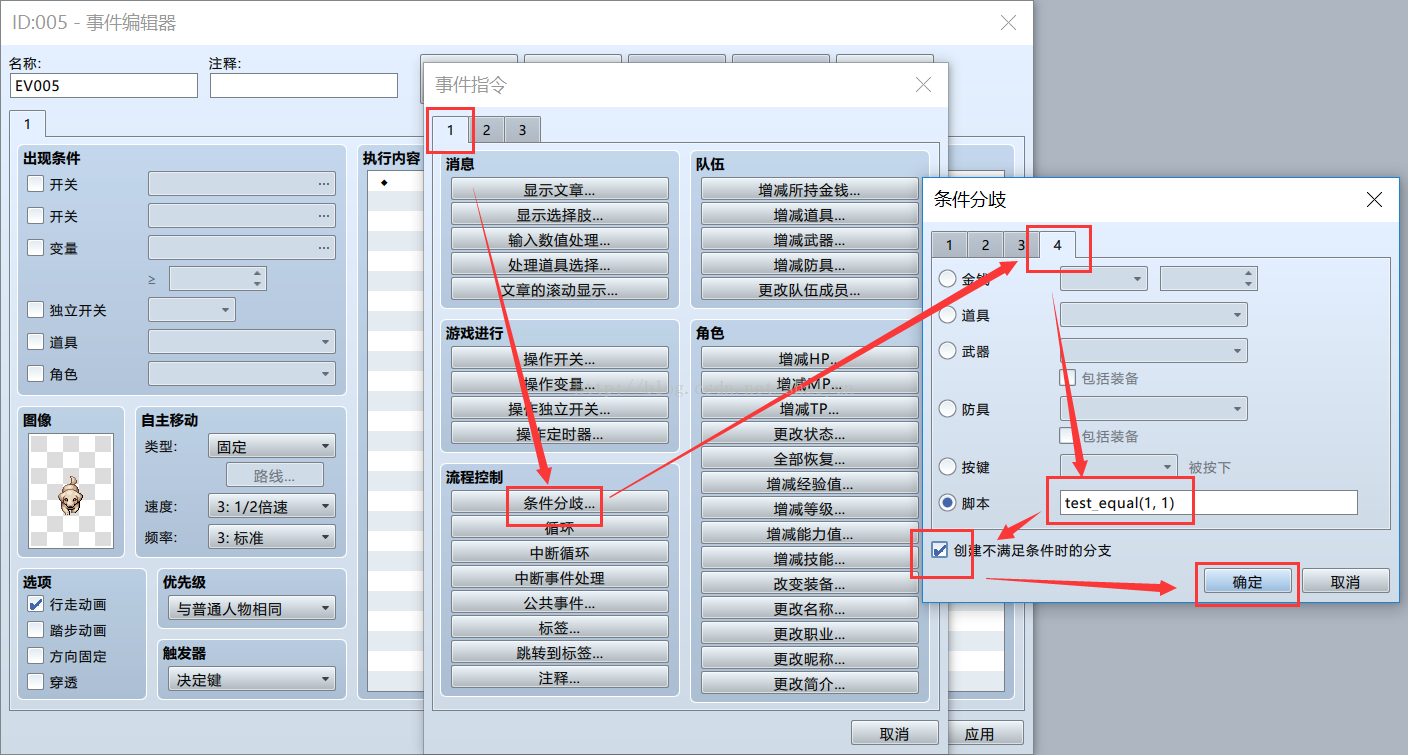Select the 道具 radio button in 条件分歧
The height and width of the screenshot is (755, 1408).
point(947,315)
